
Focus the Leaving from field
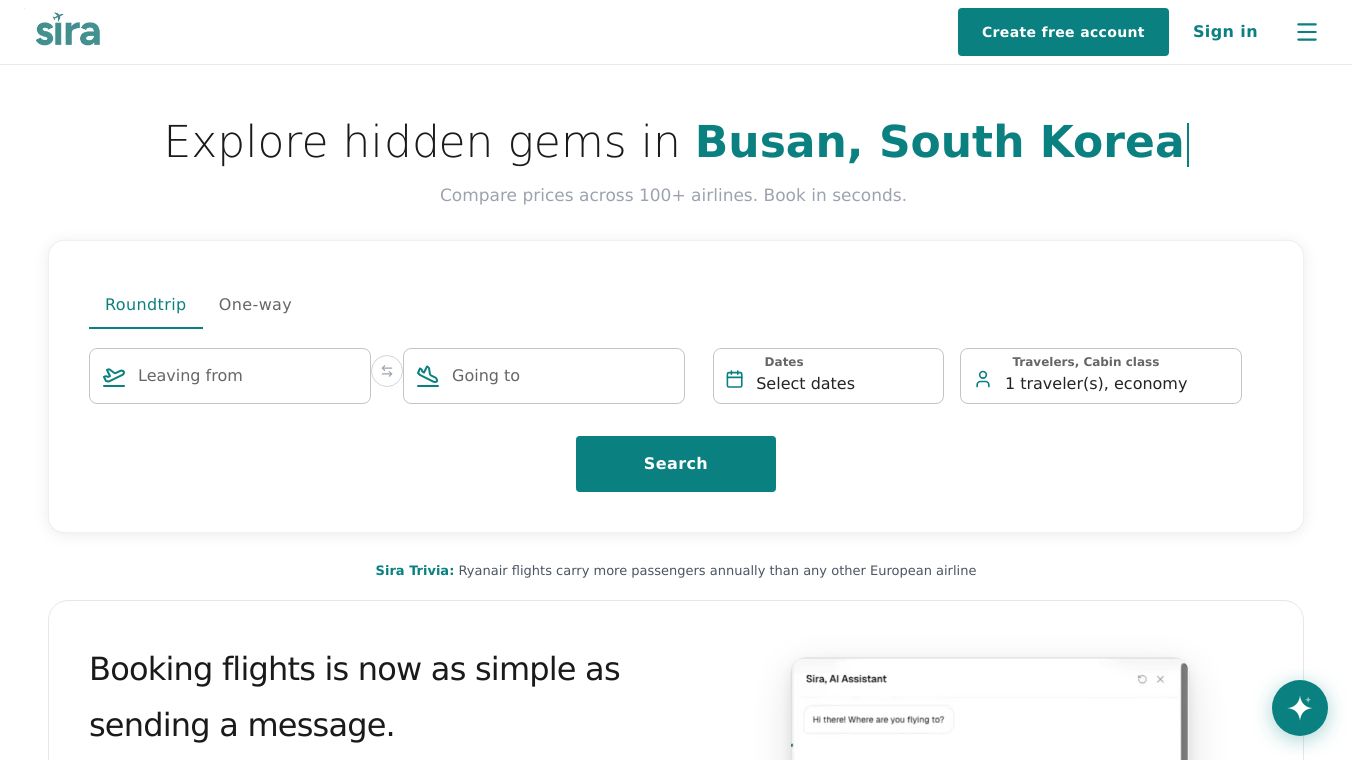(x=245, y=376)
